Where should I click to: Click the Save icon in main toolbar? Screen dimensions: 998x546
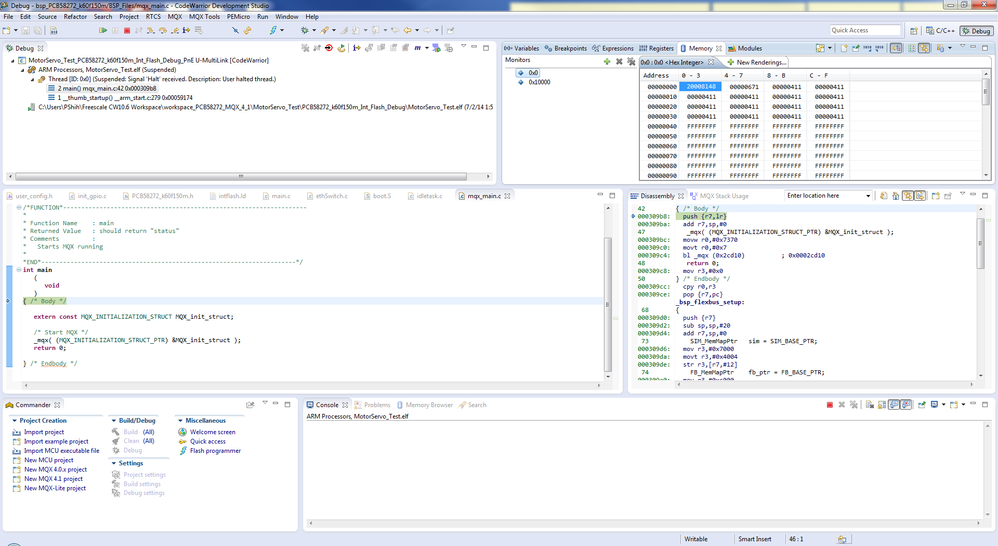click(x=26, y=30)
